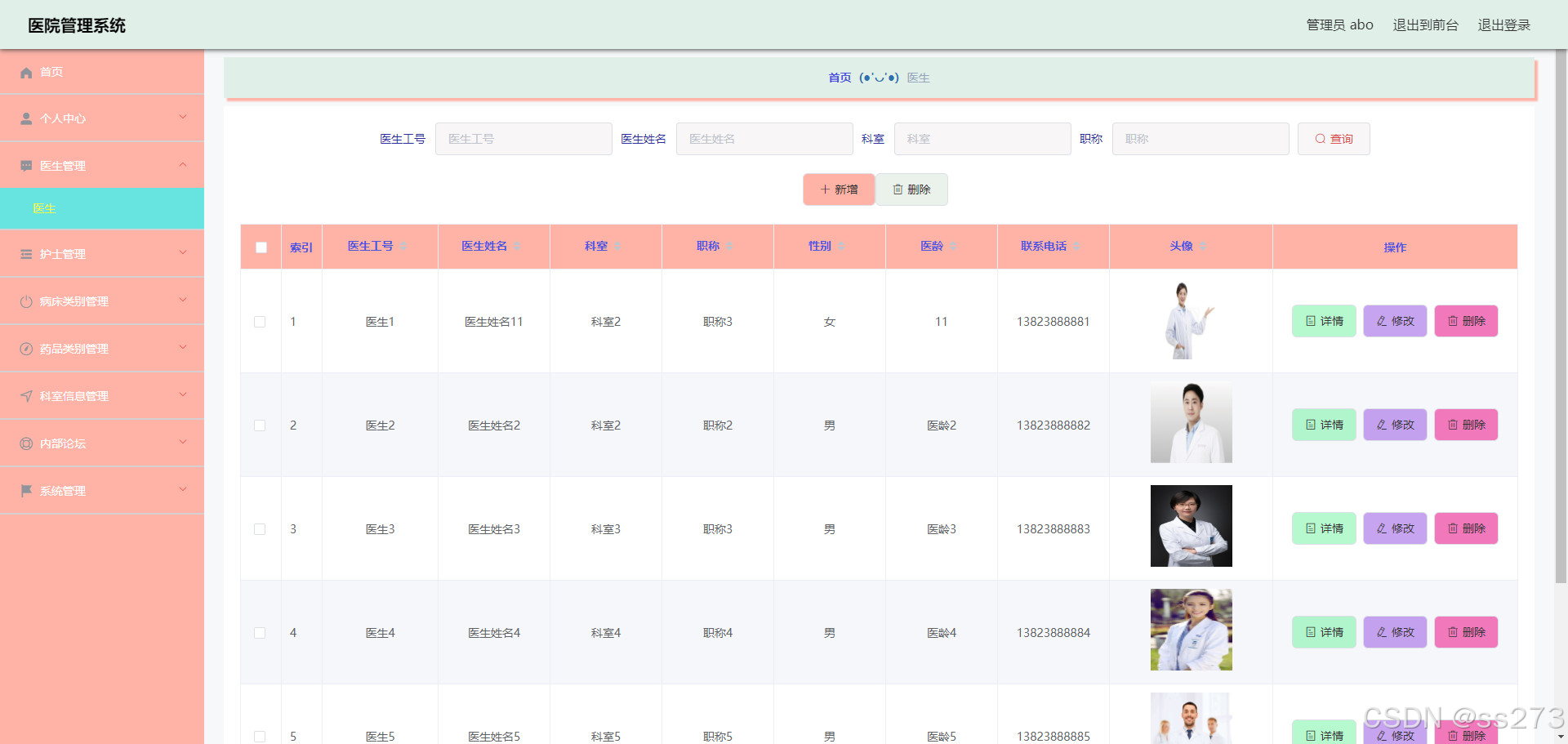The height and width of the screenshot is (744, 1568).
Task: Click the vertical page scrollbar
Action: pyautogui.click(x=1561, y=316)
